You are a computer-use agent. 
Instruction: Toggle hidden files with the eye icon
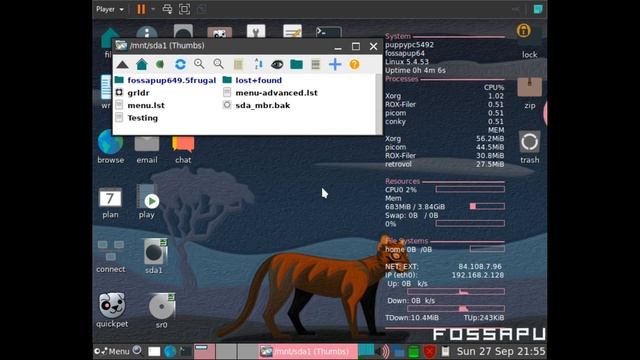[x=277, y=64]
